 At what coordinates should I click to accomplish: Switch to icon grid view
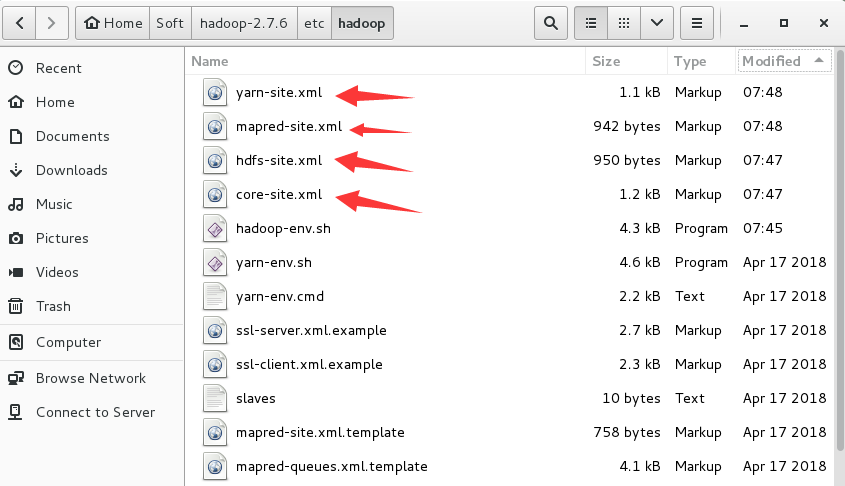(624, 23)
